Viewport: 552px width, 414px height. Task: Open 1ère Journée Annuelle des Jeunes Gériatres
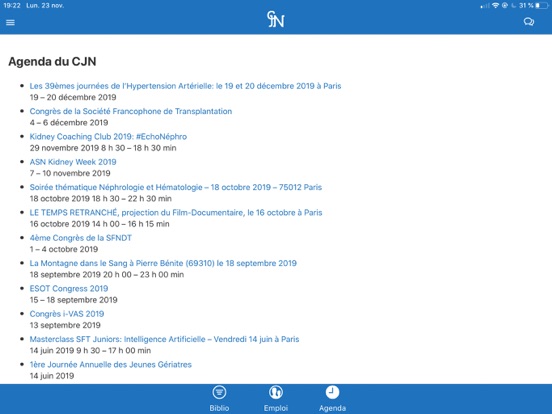coord(111,365)
